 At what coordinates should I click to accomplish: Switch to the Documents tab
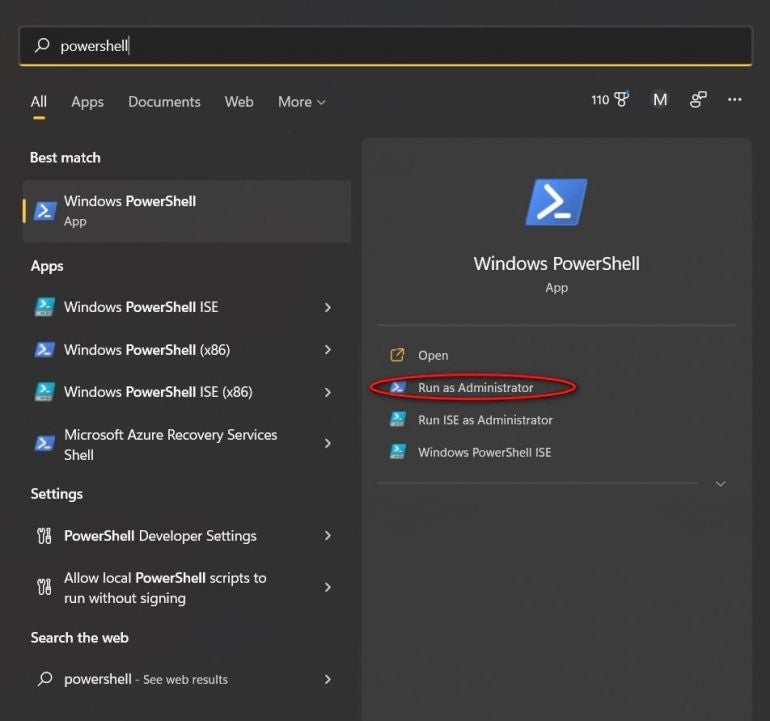[x=164, y=102]
